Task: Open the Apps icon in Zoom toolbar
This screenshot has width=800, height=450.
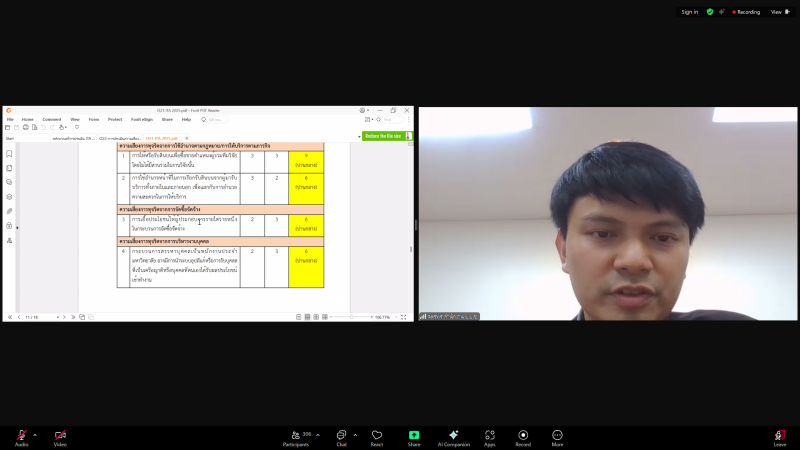Action: pyautogui.click(x=490, y=436)
